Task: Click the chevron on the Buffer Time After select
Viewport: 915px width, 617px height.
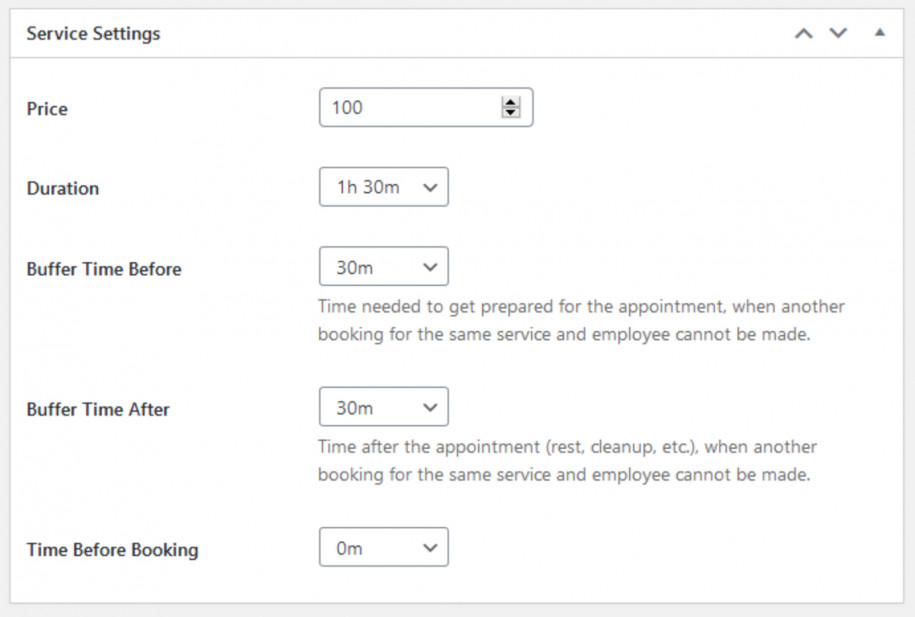Action: point(429,406)
